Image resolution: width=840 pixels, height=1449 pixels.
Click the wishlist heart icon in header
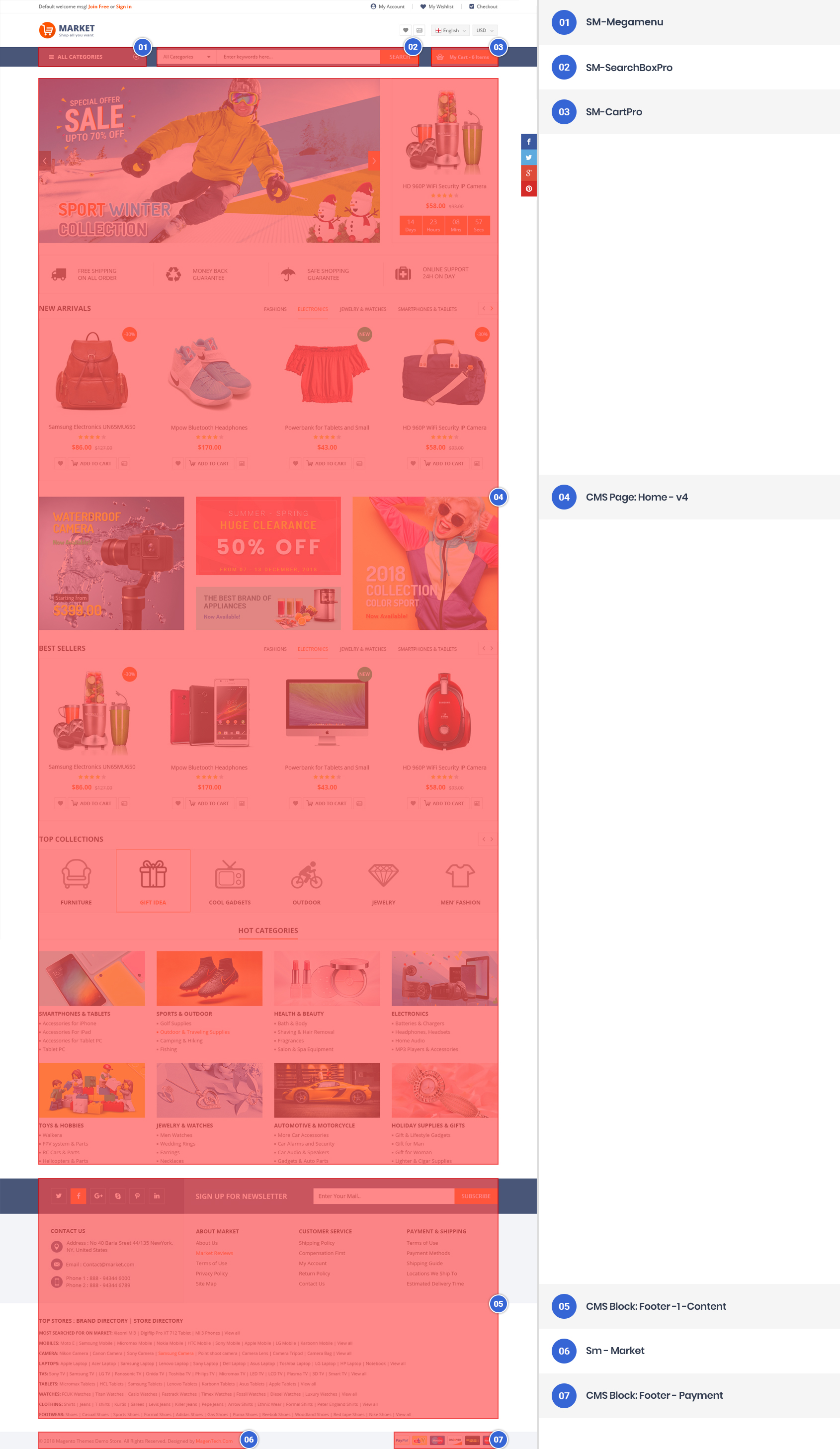[x=406, y=30]
